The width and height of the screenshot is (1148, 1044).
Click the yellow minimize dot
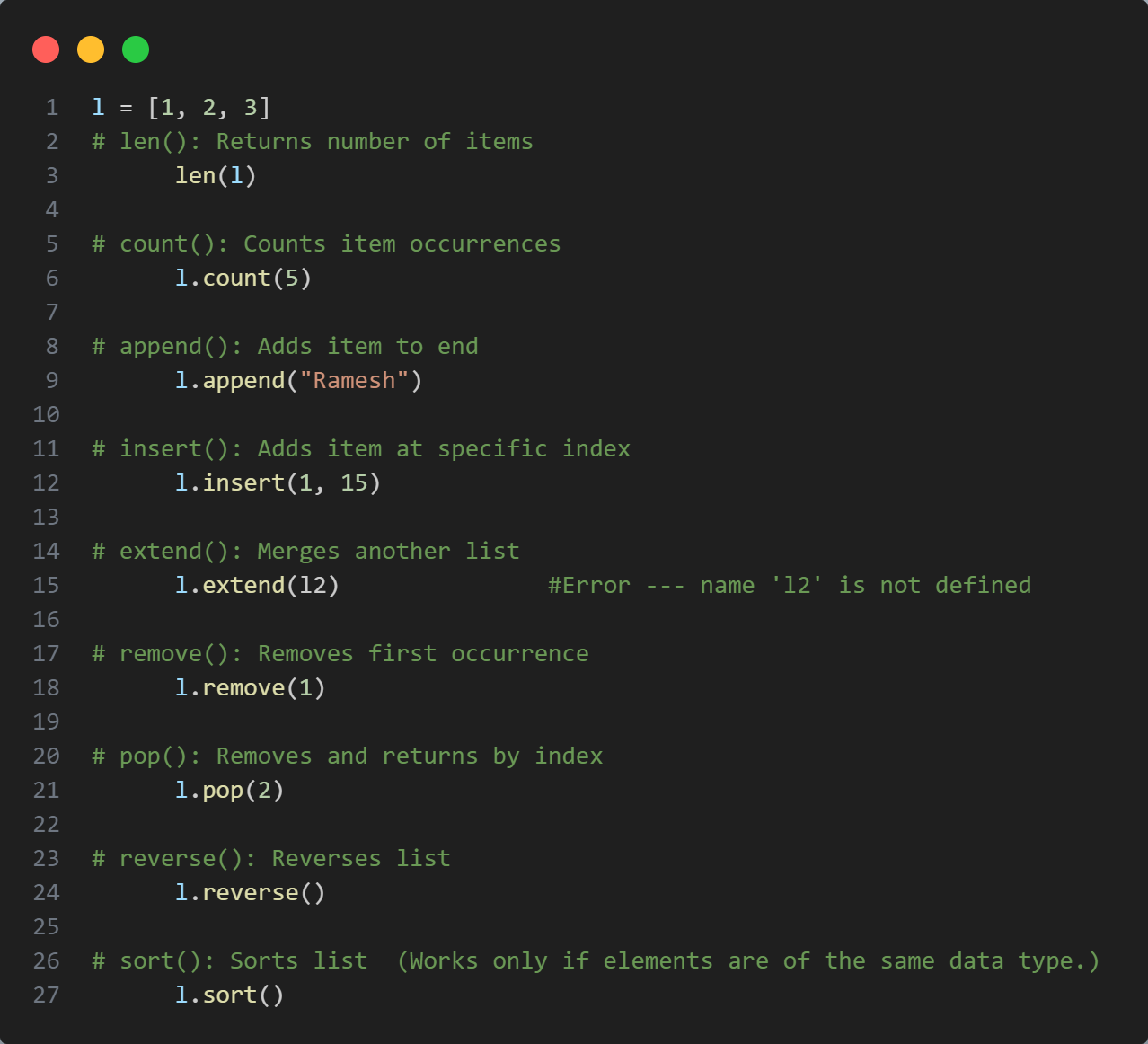91,49
